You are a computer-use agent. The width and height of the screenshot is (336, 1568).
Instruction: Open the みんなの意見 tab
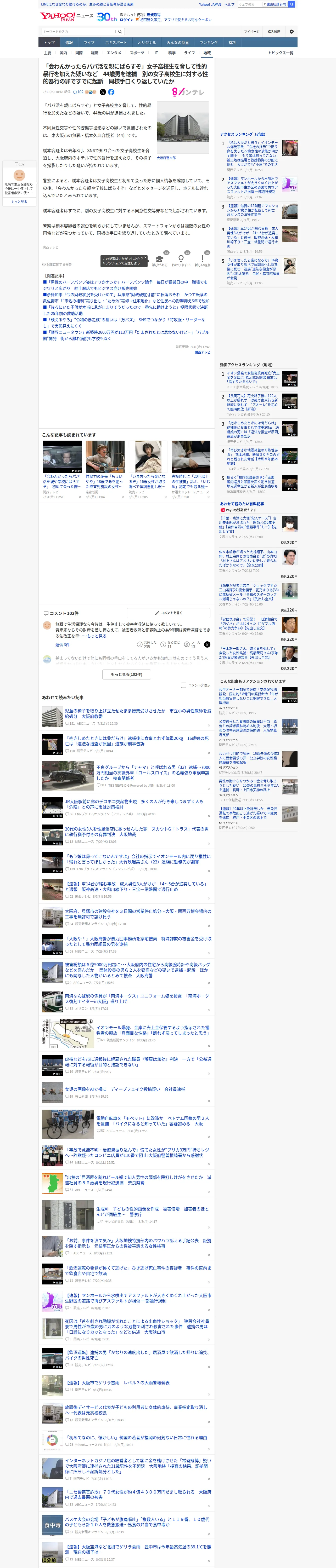pyautogui.click(x=177, y=43)
